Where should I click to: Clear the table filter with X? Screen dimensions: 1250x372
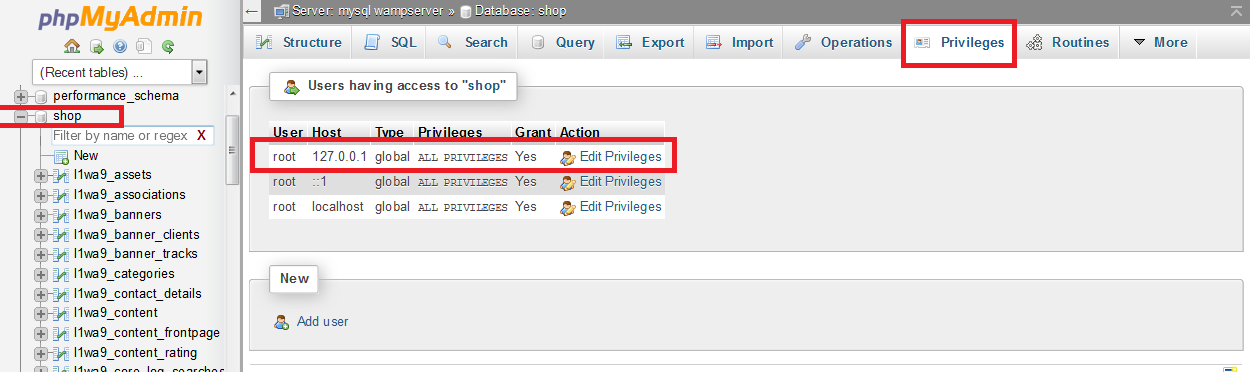click(x=201, y=135)
